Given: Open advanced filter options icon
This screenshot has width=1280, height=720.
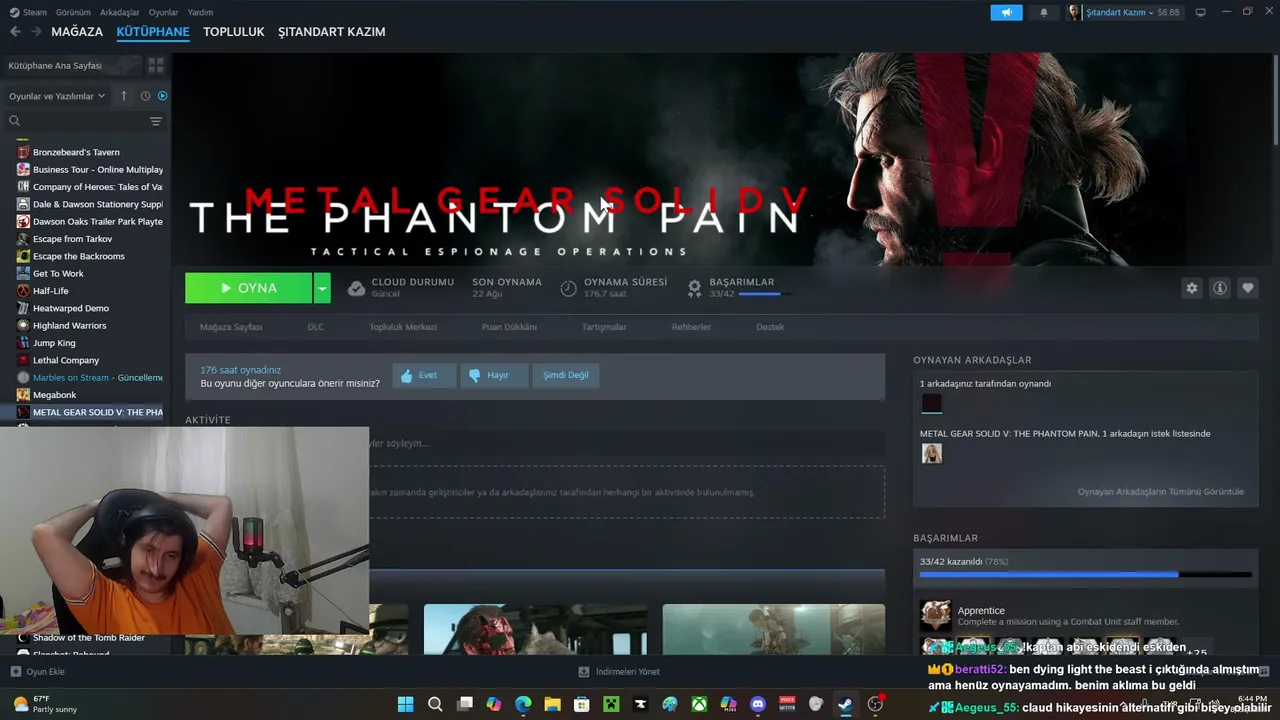Looking at the screenshot, I should tap(156, 121).
